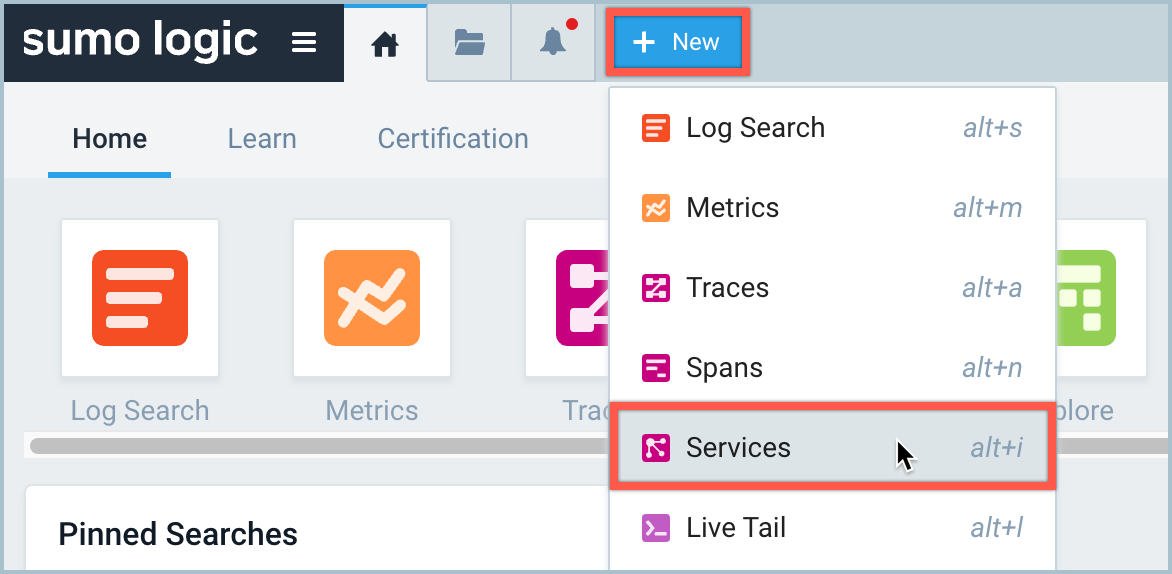The height and width of the screenshot is (574, 1172).
Task: Click the green Explore tile icon
Action: 1090,298
